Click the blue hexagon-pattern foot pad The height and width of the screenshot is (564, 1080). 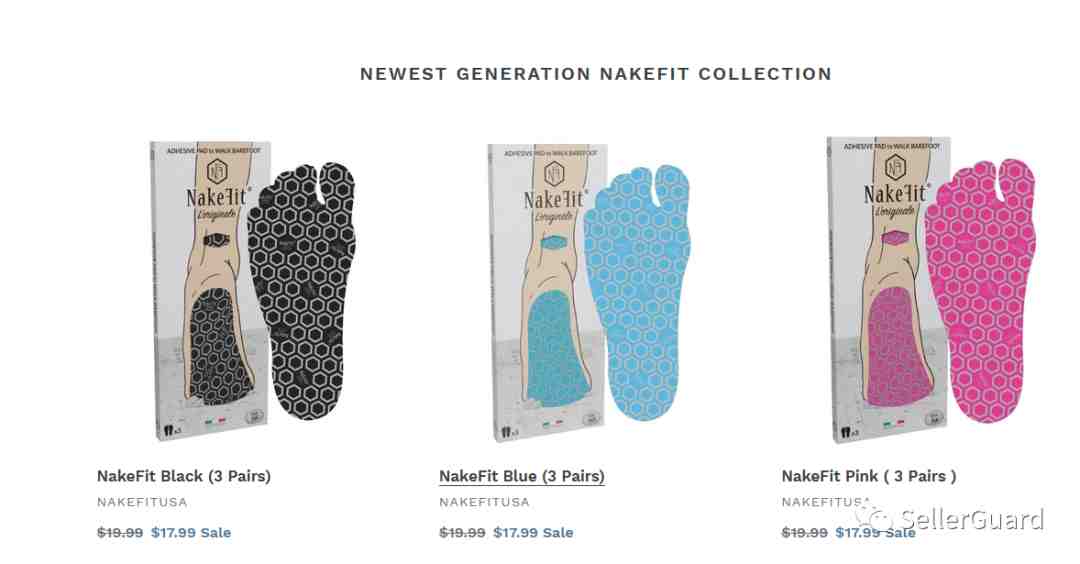[x=638, y=293]
